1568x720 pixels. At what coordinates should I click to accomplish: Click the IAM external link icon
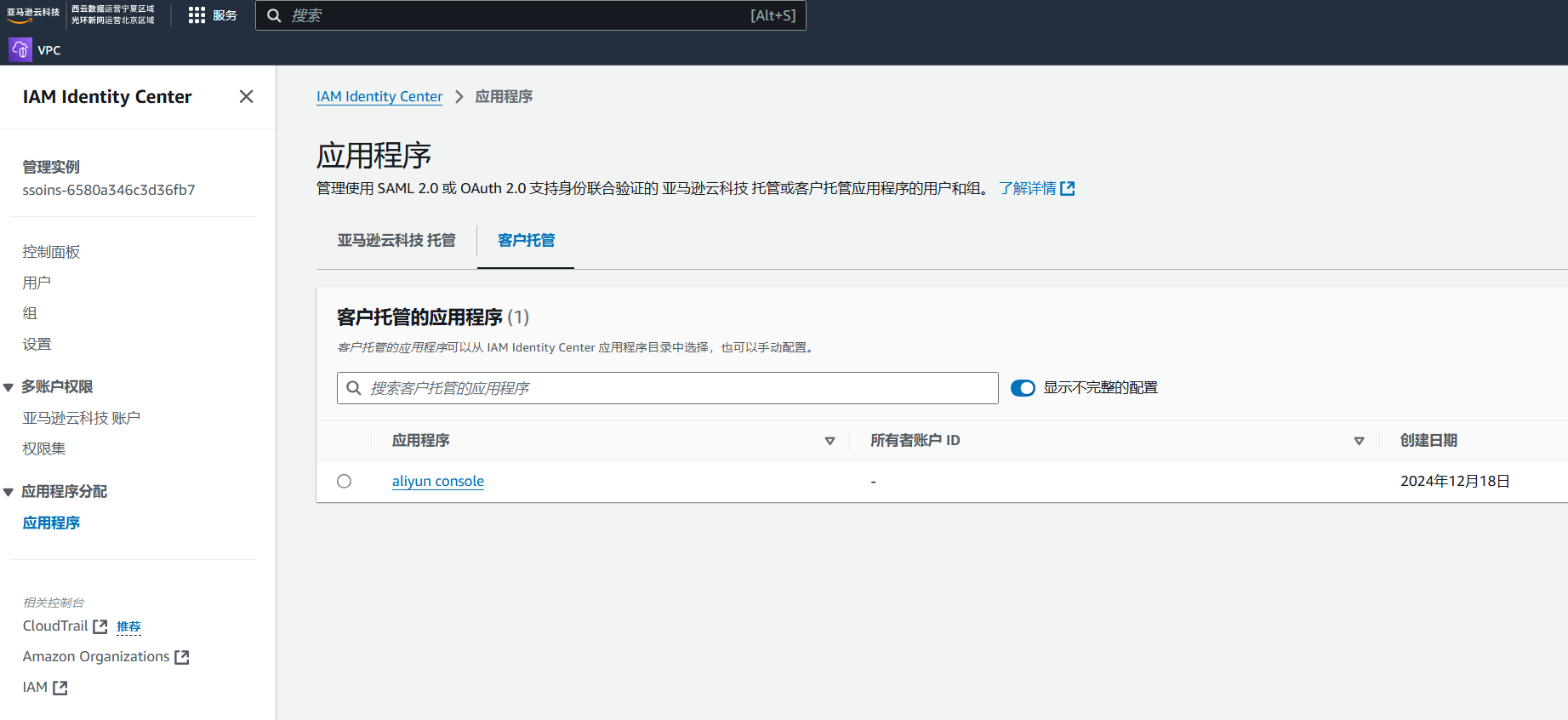point(60,688)
